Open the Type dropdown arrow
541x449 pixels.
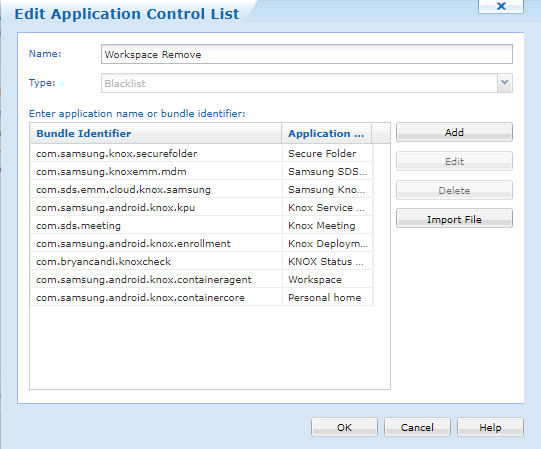(x=505, y=83)
